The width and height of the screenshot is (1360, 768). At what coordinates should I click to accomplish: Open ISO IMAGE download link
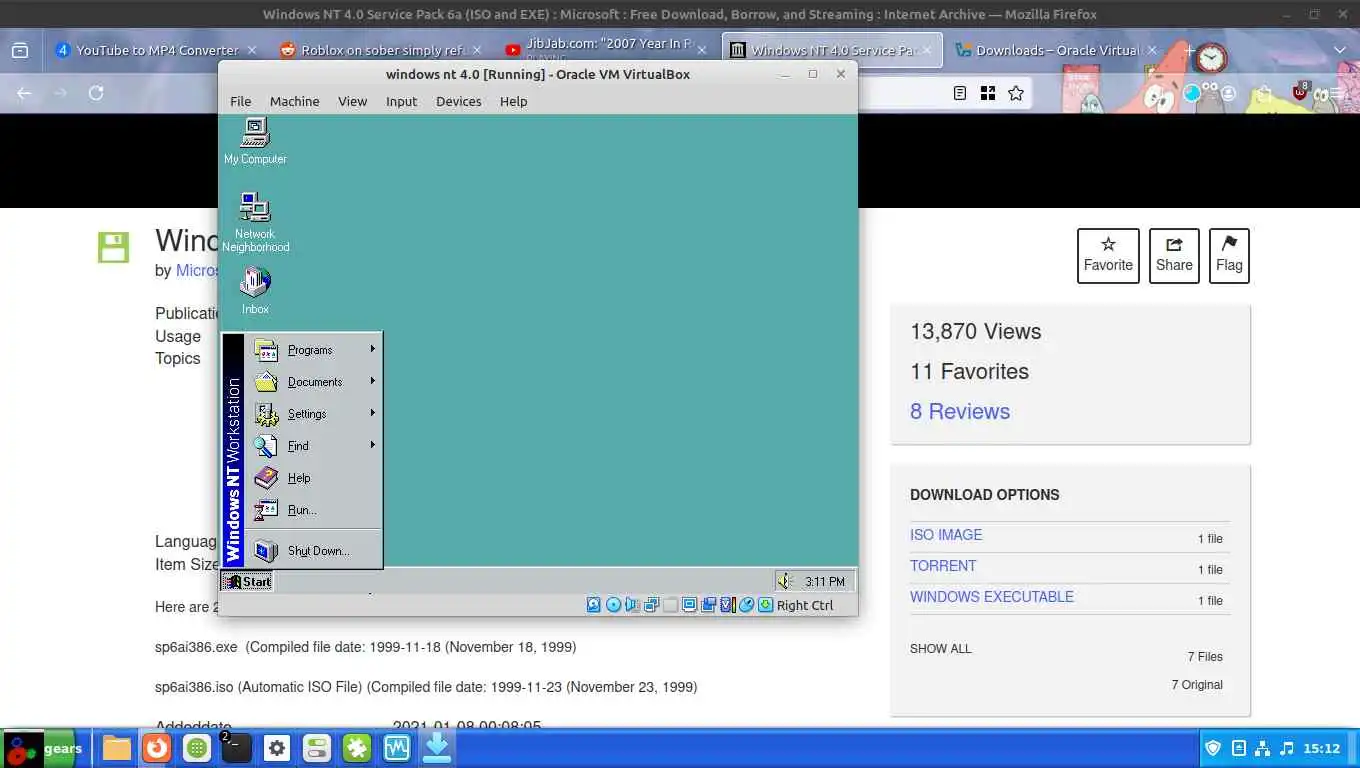point(946,535)
